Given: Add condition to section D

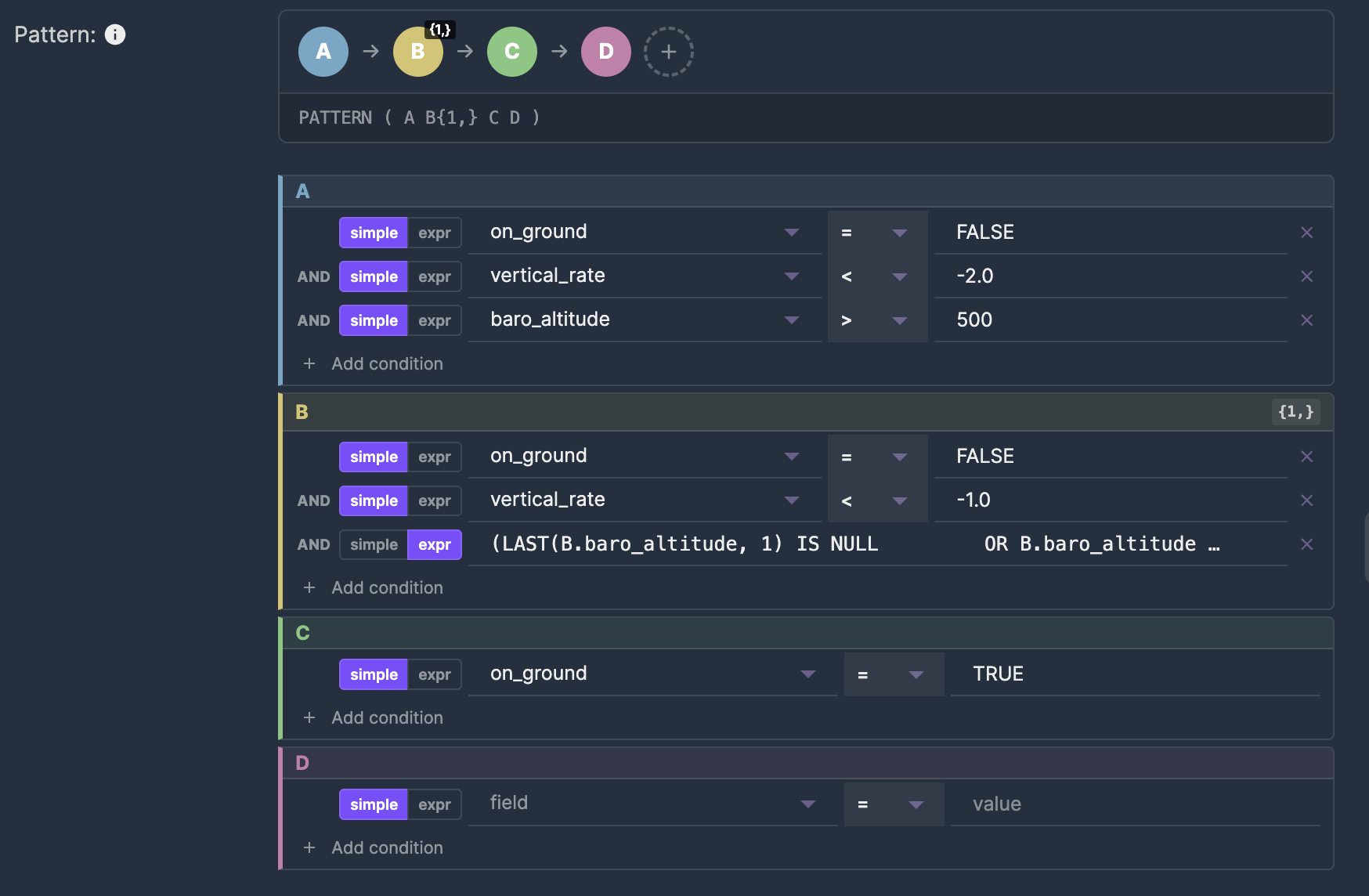Looking at the screenshot, I should pyautogui.click(x=373, y=847).
